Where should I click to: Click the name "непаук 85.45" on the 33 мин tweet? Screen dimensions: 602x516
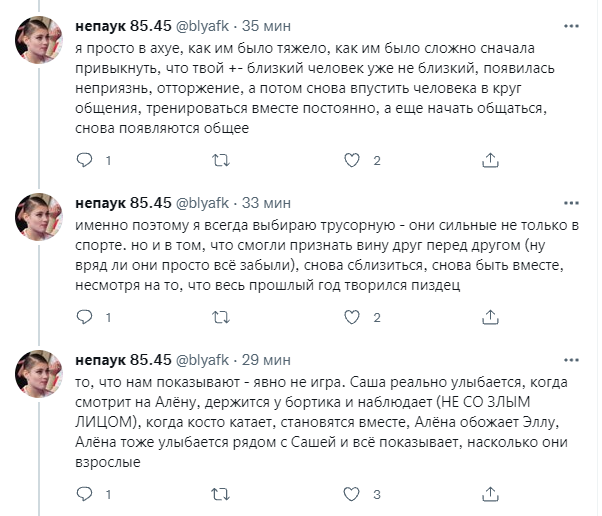click(123, 200)
